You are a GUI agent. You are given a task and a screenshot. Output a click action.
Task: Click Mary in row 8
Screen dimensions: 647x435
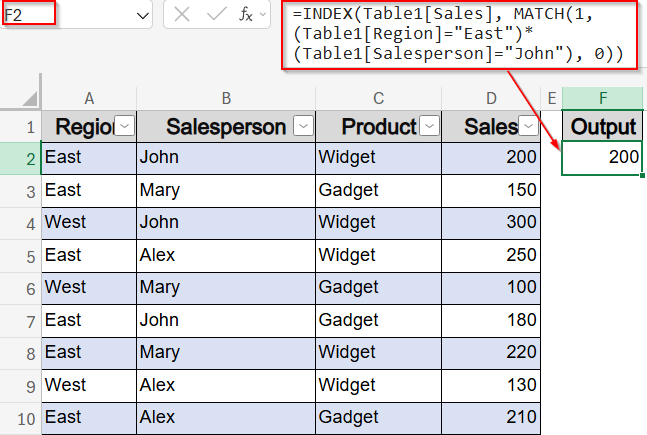[x=226, y=353]
